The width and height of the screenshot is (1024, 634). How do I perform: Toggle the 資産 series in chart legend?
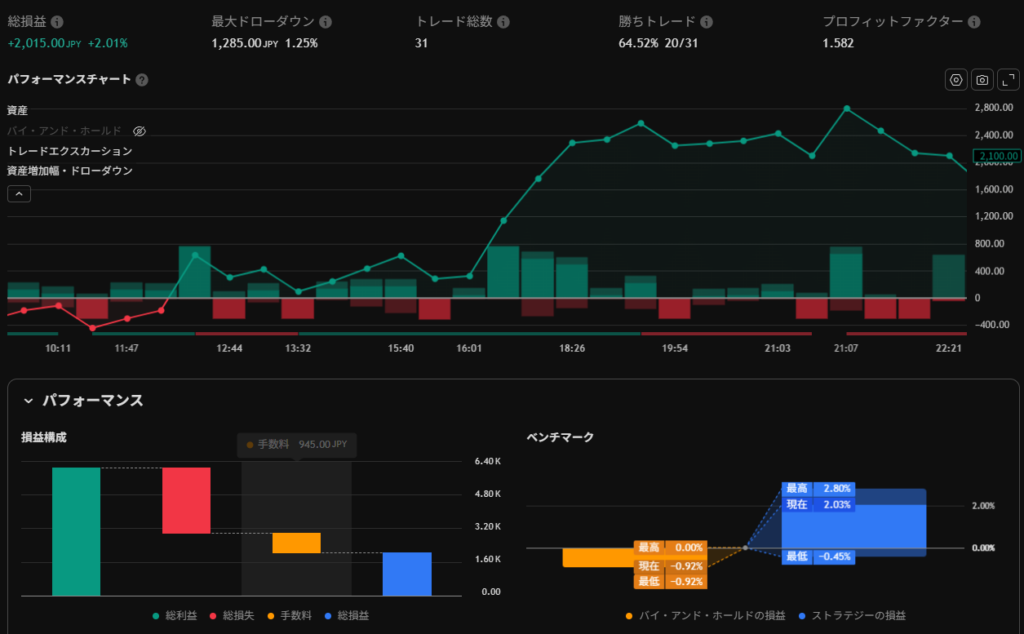coord(18,110)
